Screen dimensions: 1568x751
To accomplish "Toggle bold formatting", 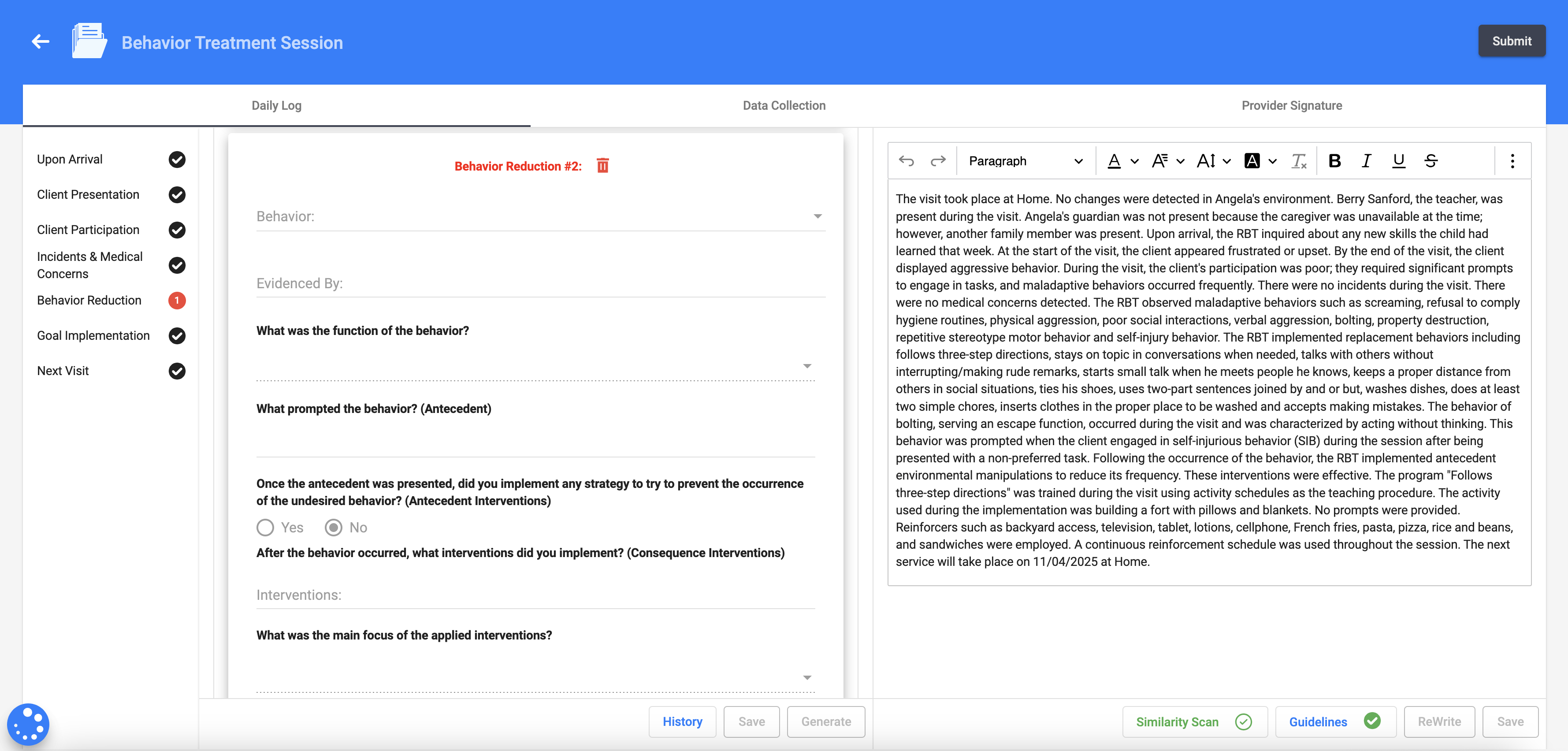I will pyautogui.click(x=1334, y=161).
